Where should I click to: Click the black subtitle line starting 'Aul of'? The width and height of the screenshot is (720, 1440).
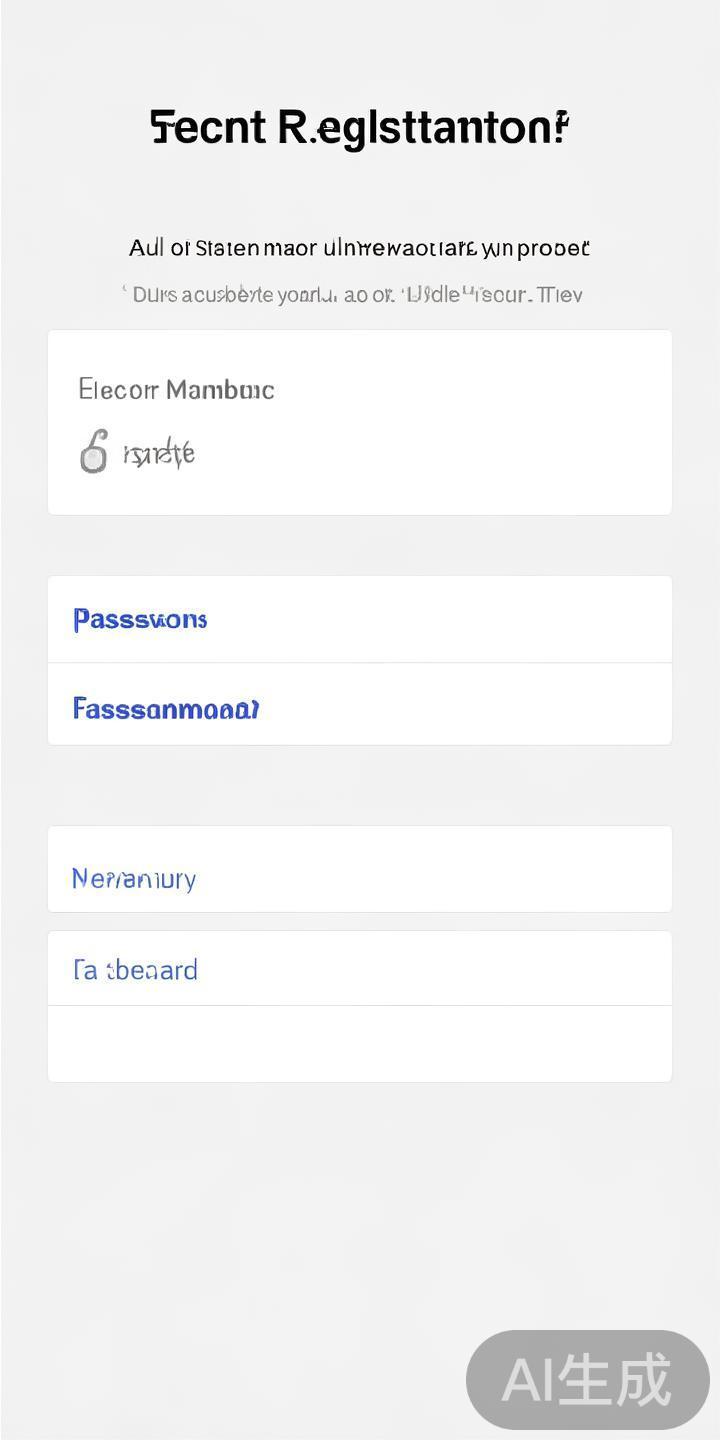click(359, 247)
